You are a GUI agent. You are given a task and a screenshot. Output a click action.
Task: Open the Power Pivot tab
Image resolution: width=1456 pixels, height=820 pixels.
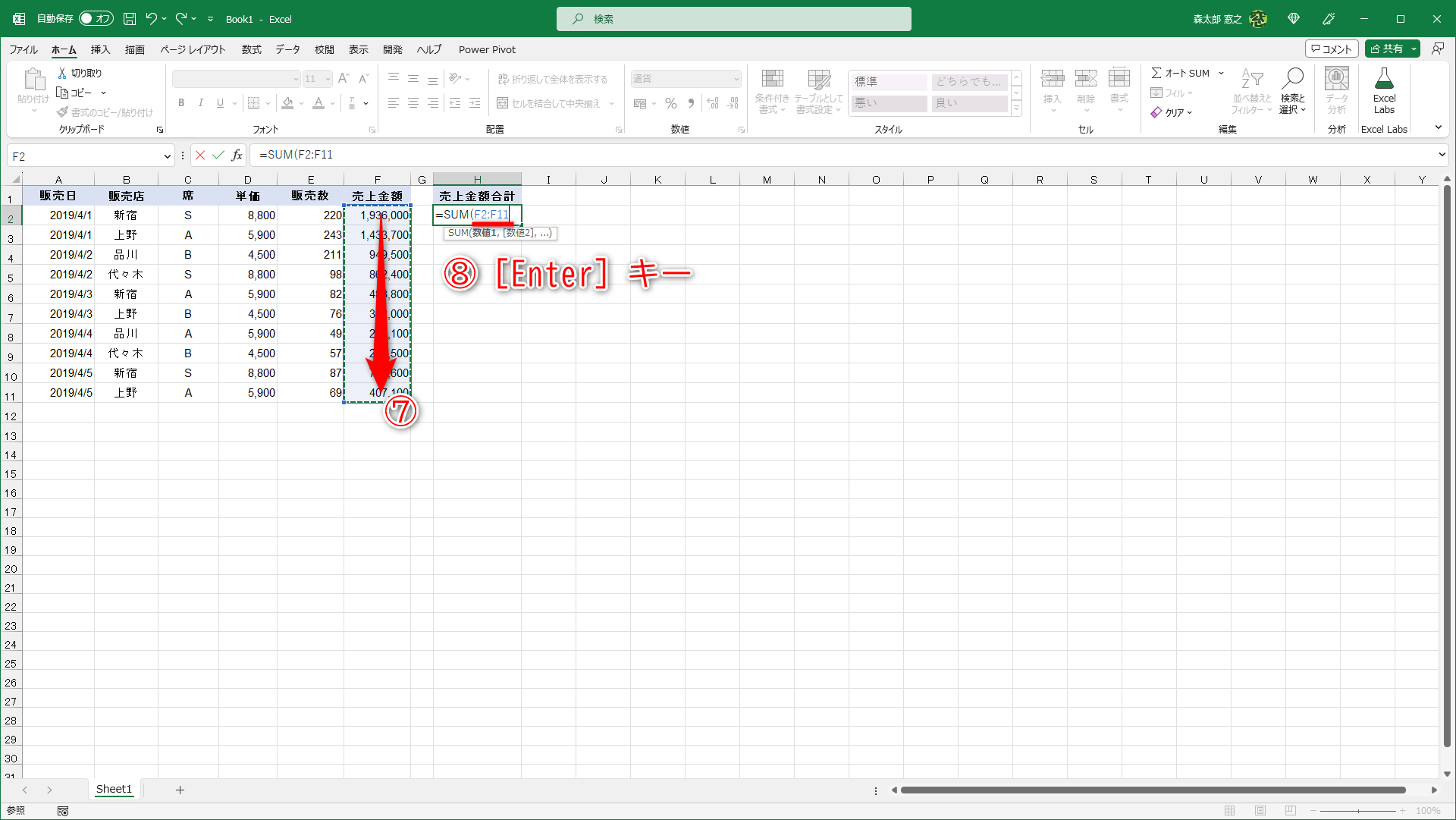click(487, 49)
